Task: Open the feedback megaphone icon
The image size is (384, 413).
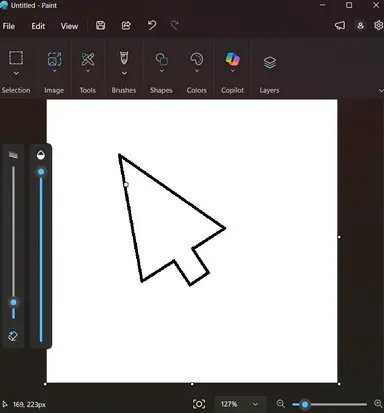Action: coord(340,26)
